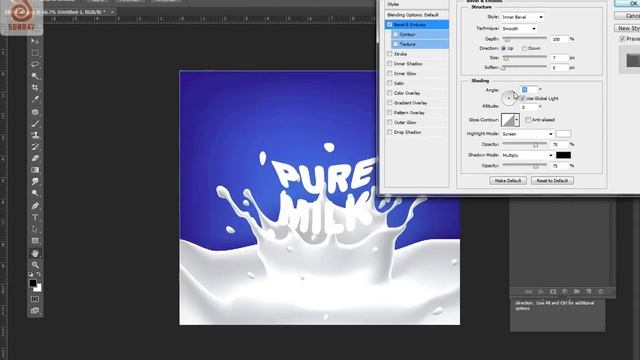Open the Shadow Mode dropdown
The width and height of the screenshot is (640, 360).
tap(527, 155)
